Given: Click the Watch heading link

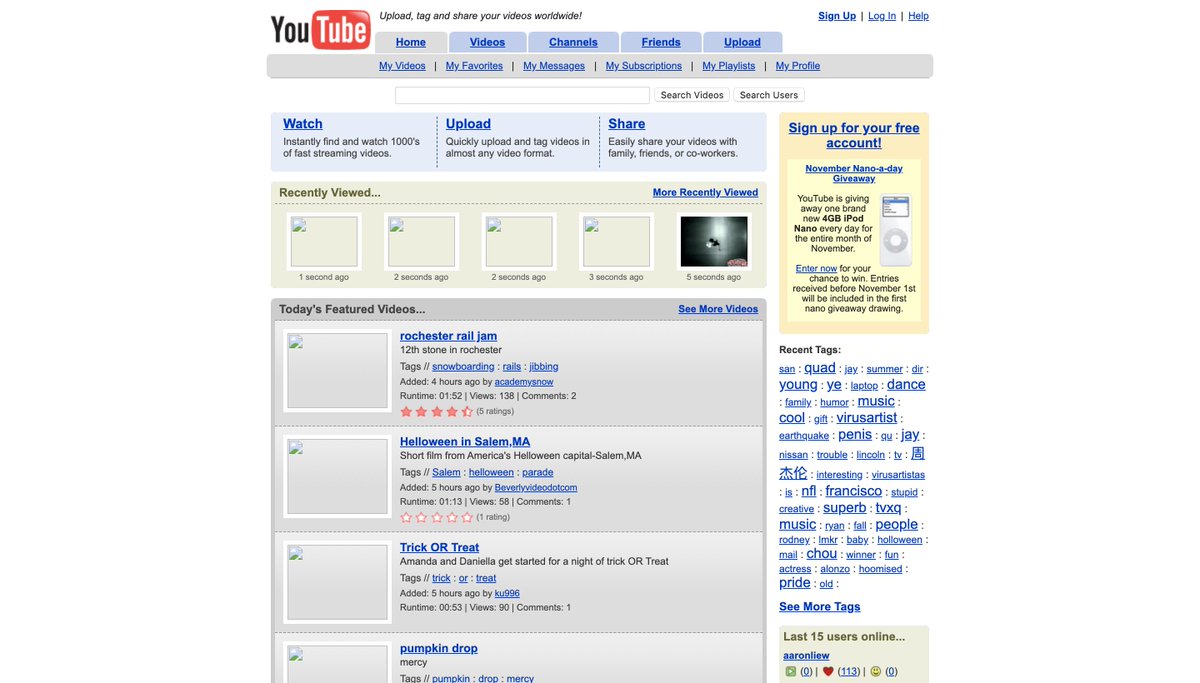Looking at the screenshot, I should [x=303, y=124].
